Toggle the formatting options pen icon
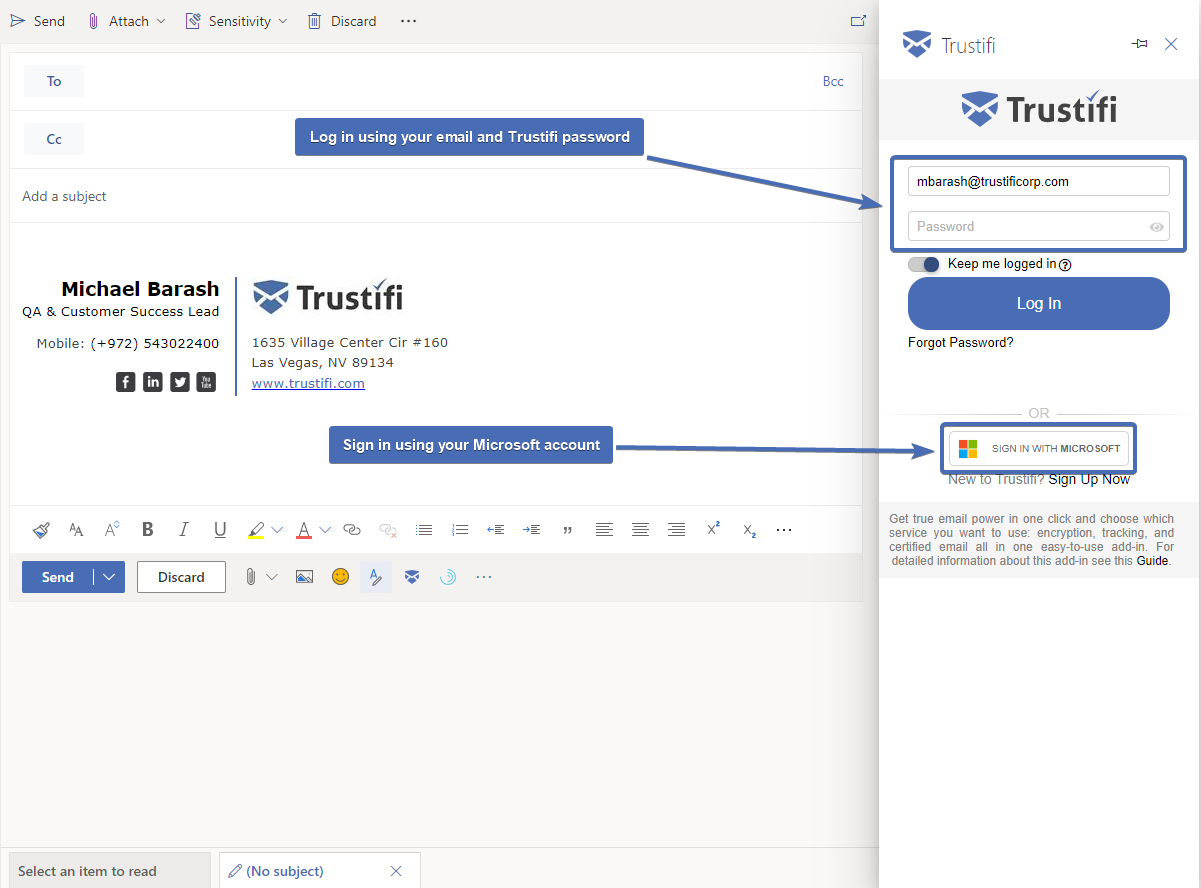Viewport: 1201px width, 888px height. [x=376, y=577]
